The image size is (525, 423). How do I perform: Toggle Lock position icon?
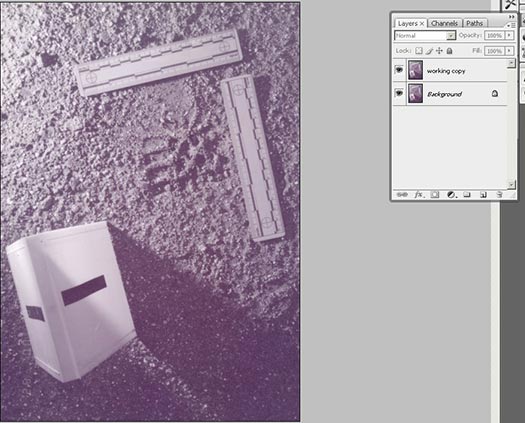pyautogui.click(x=439, y=51)
